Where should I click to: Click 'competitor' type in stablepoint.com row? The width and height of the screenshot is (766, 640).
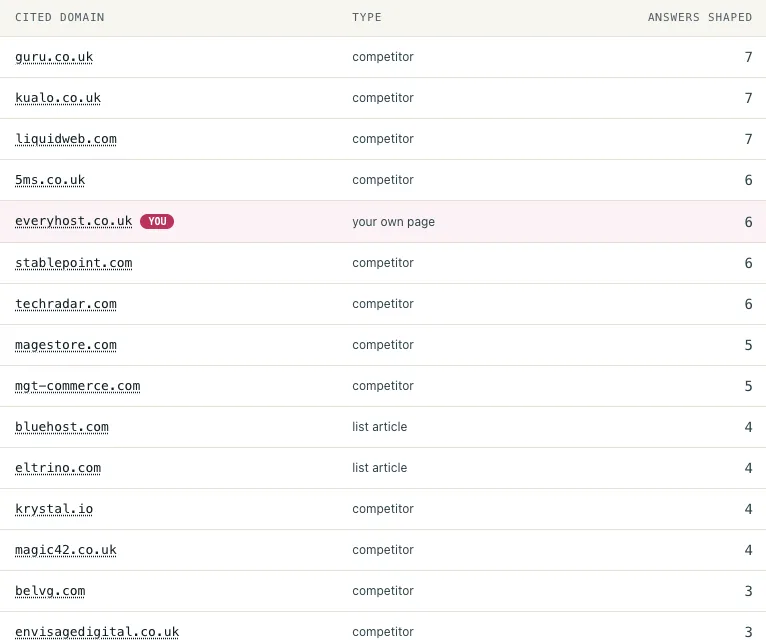coord(383,263)
